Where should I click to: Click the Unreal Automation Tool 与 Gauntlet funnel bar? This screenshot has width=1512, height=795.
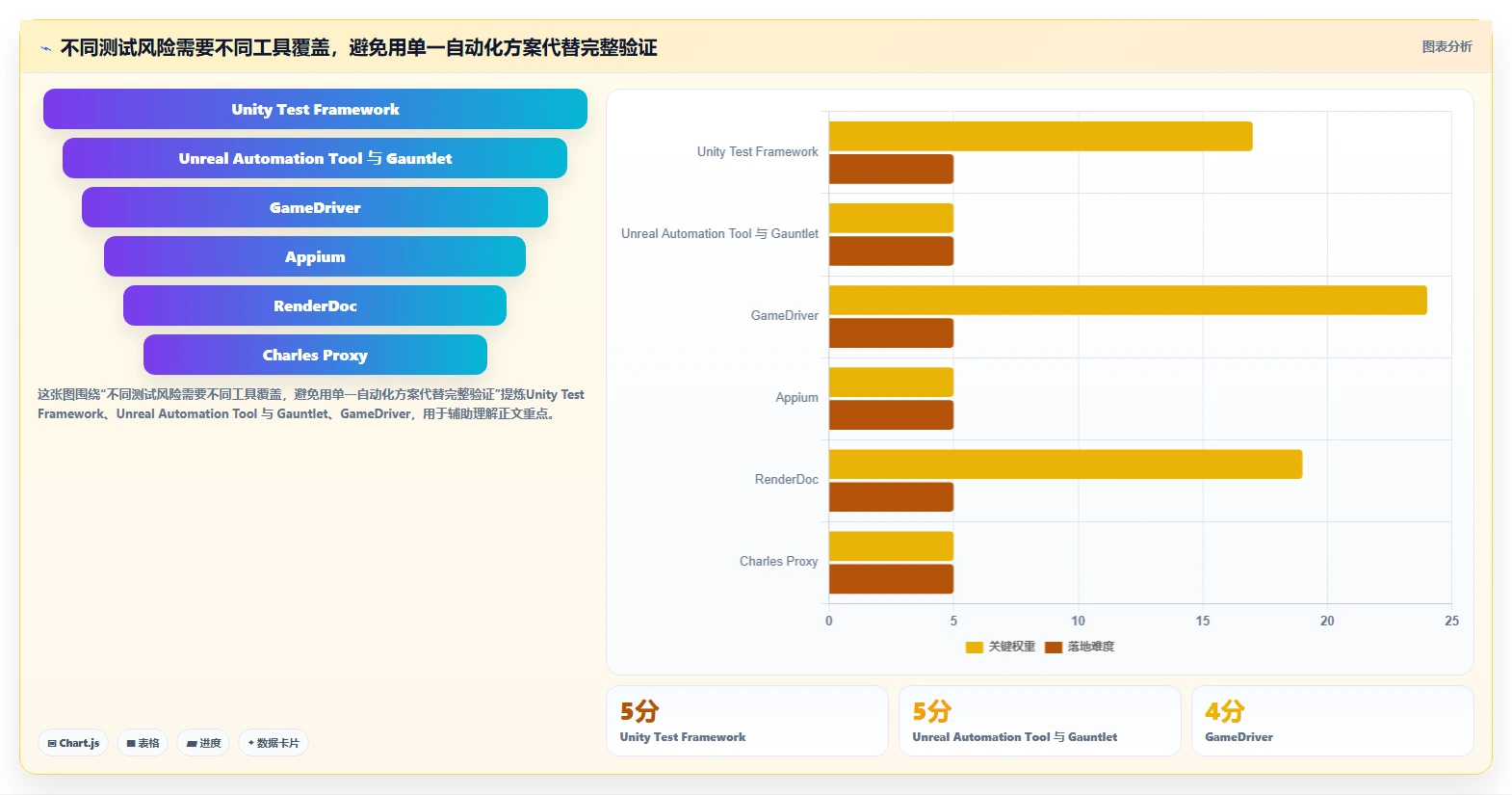point(315,158)
